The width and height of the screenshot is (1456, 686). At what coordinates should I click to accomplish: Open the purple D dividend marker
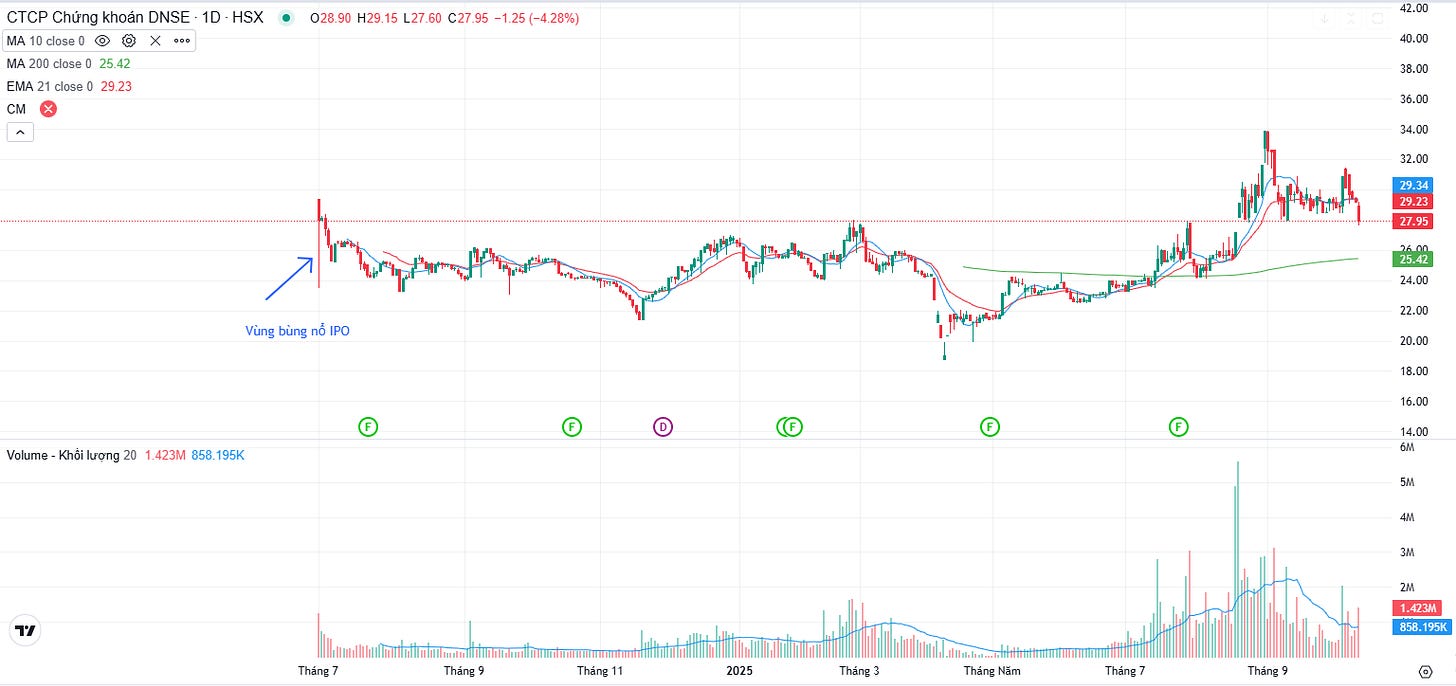click(663, 427)
